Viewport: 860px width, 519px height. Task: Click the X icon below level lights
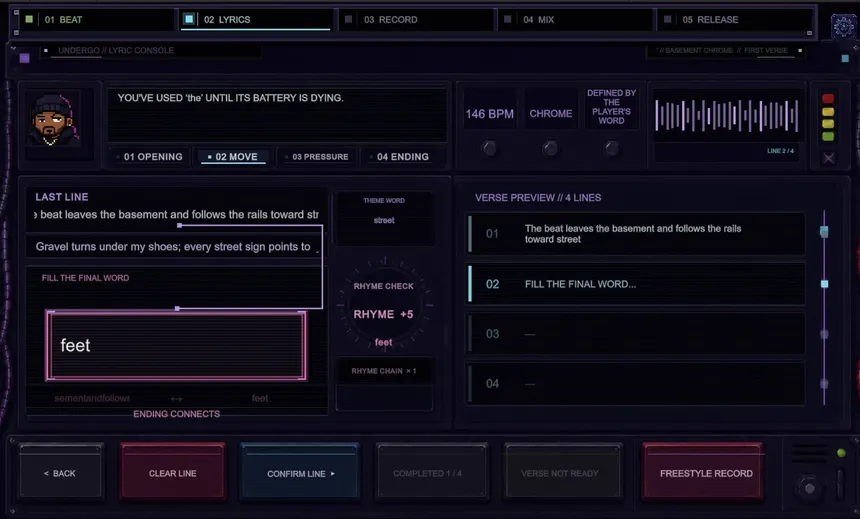[829, 159]
